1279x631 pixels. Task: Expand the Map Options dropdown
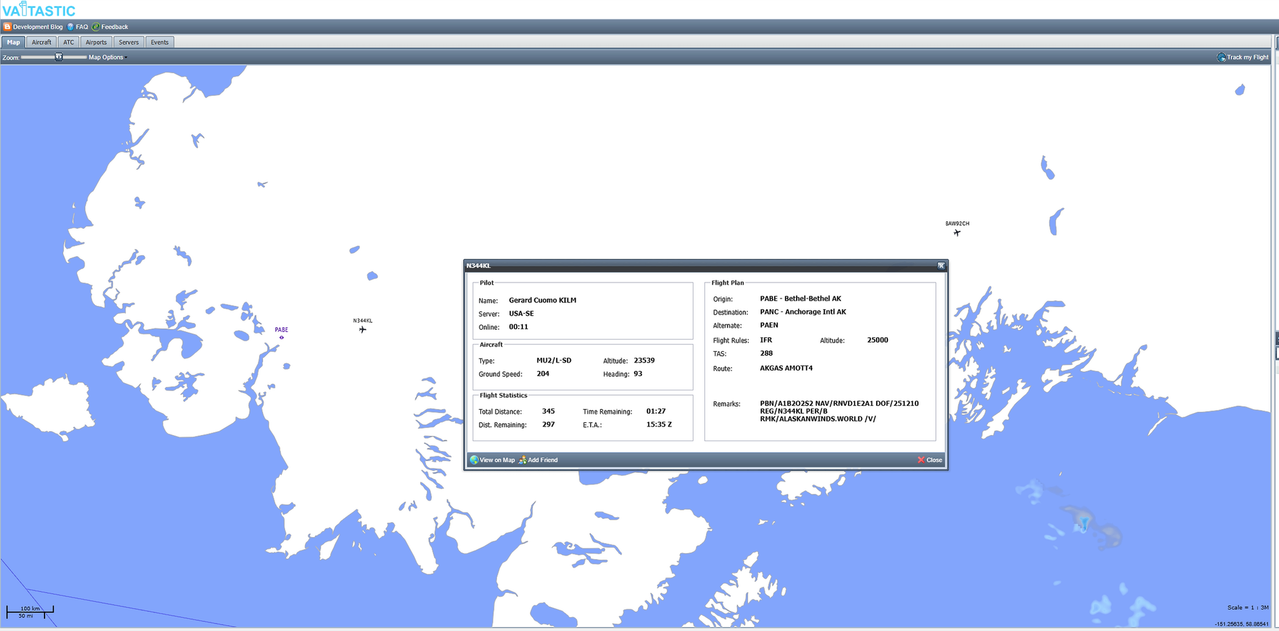pos(107,57)
